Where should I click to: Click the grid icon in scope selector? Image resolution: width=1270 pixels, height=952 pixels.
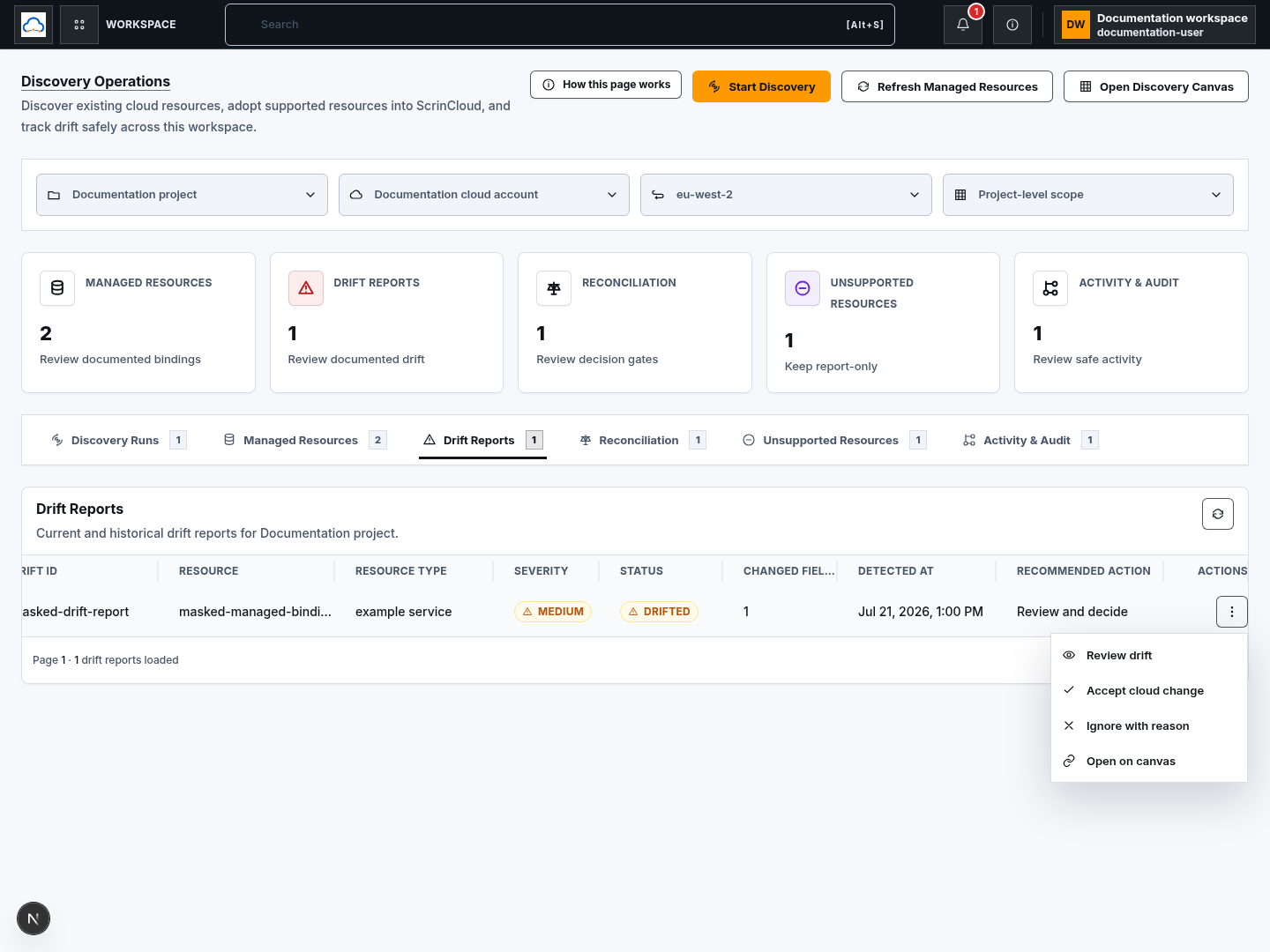point(960,195)
